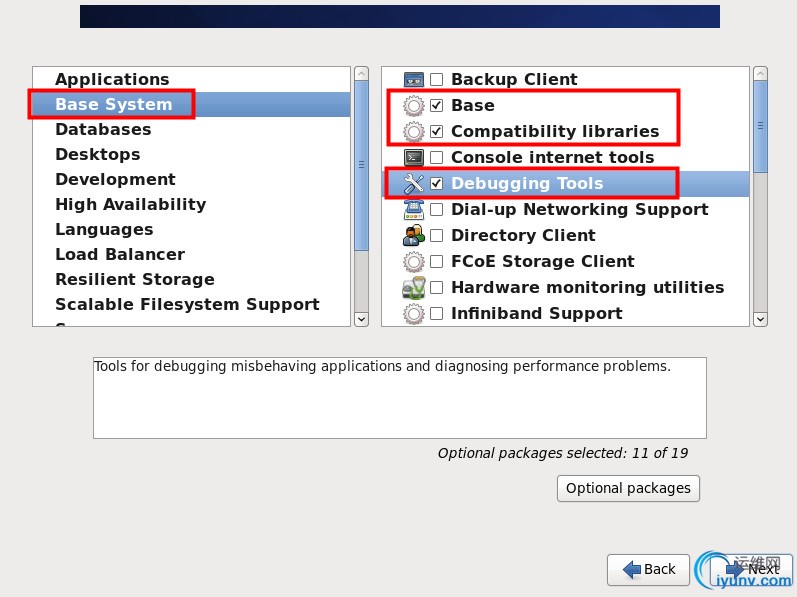The width and height of the screenshot is (797, 597).
Task: Click the people icon for Directory Client
Action: click(414, 235)
